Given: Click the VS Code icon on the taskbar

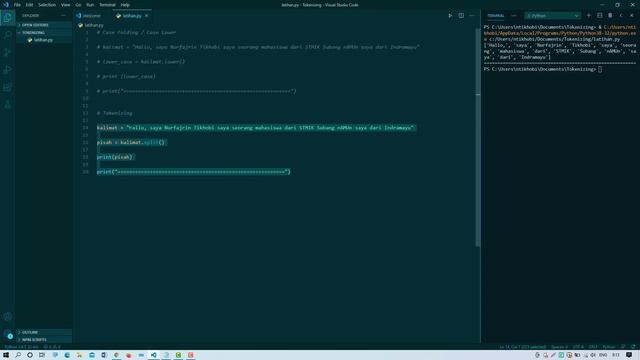Looking at the screenshot, I should pos(153,355).
